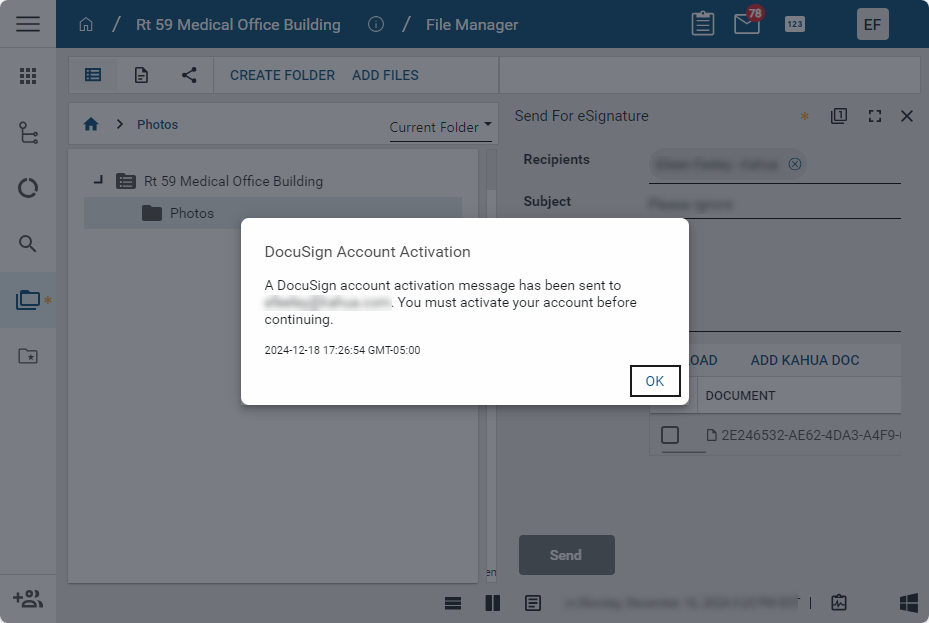The width and height of the screenshot is (929, 623).
Task: Open the apps grid in sidebar
Action: (x=28, y=76)
